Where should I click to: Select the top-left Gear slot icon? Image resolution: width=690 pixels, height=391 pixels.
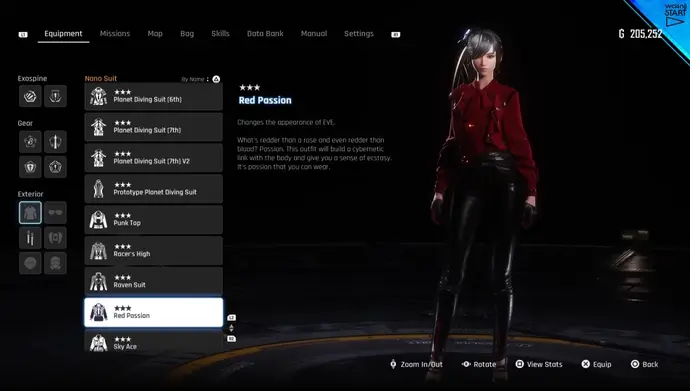pos(30,142)
